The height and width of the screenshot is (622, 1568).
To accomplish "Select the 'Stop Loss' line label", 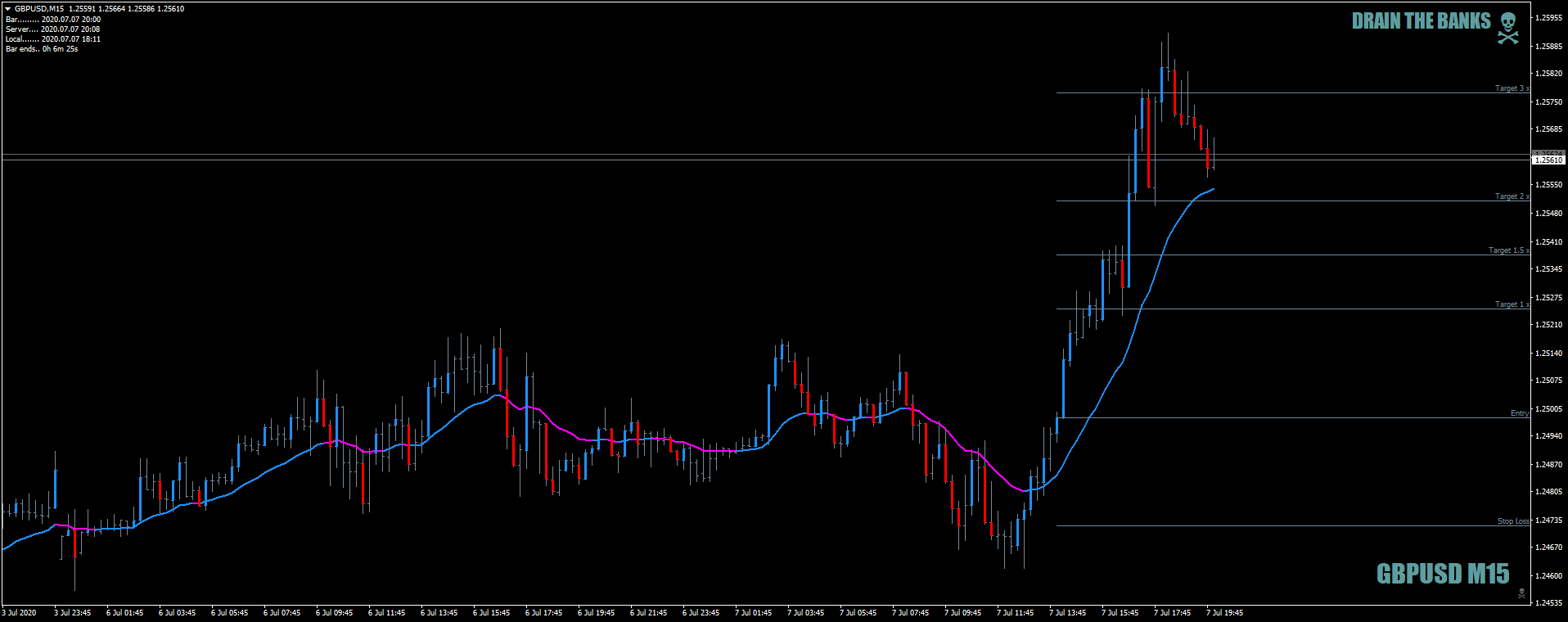I will (x=1514, y=521).
